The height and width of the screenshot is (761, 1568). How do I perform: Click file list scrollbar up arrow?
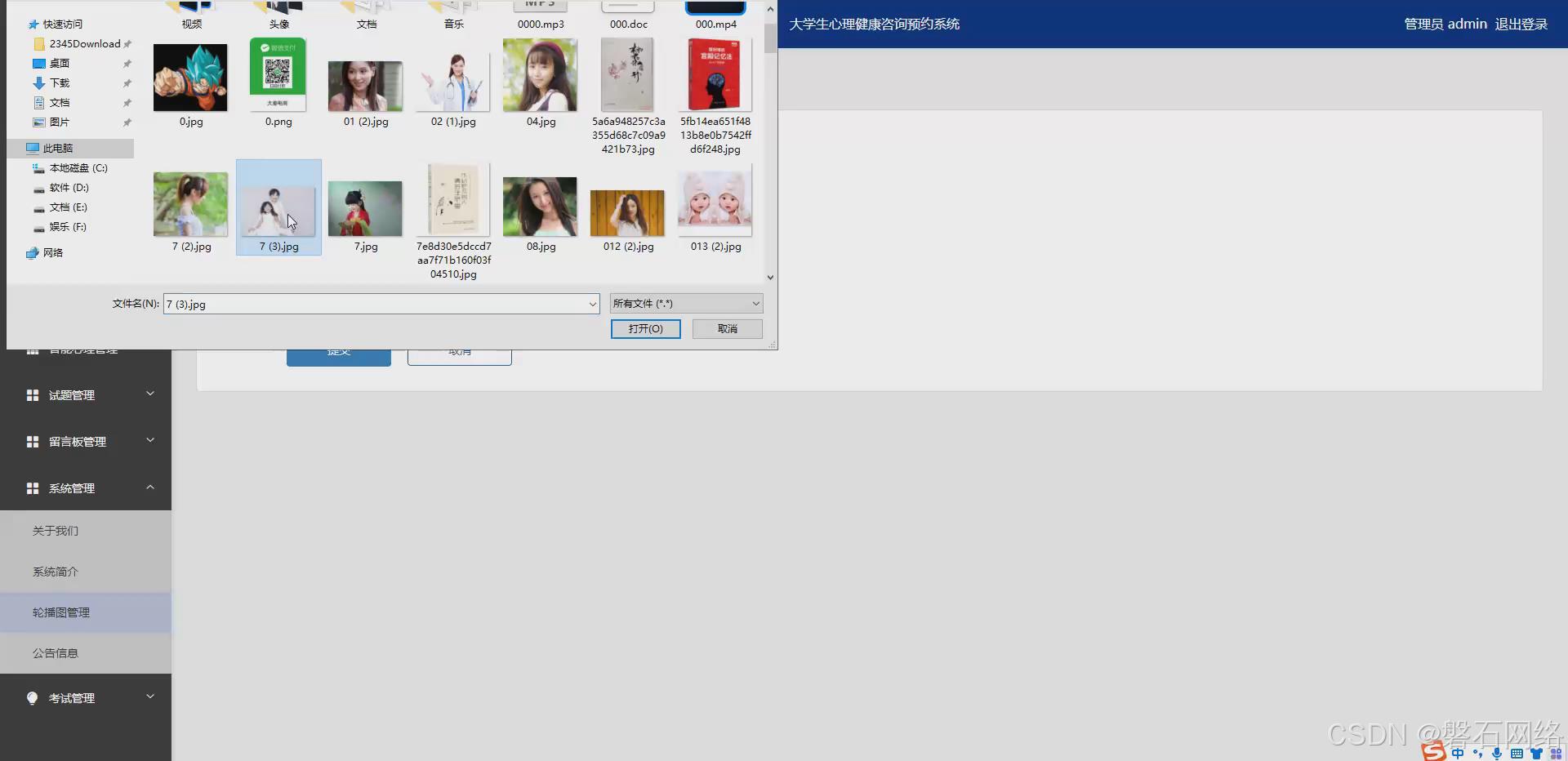coord(770,10)
